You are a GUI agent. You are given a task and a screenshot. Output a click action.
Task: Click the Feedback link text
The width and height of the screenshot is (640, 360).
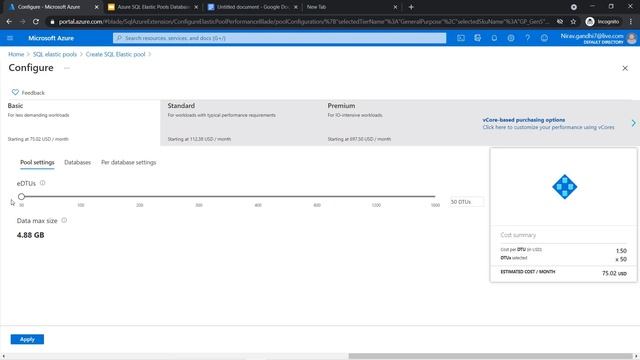coord(33,93)
